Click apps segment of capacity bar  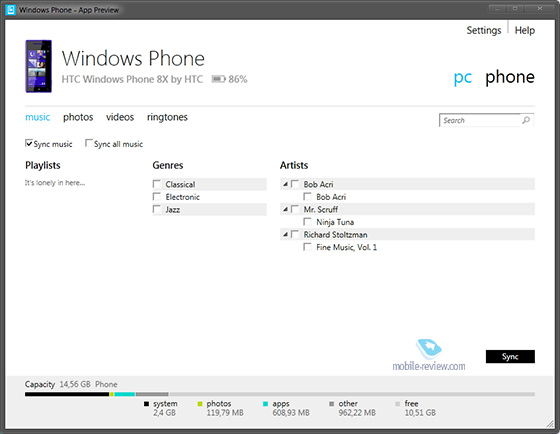tap(125, 394)
